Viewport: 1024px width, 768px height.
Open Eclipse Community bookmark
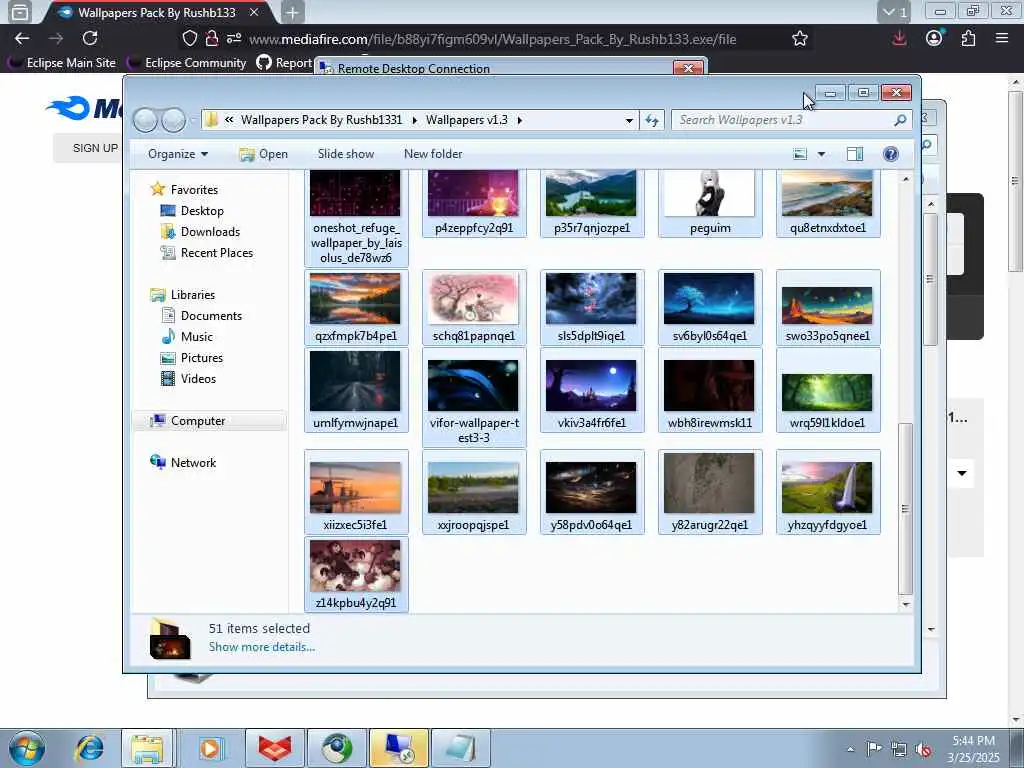point(187,63)
